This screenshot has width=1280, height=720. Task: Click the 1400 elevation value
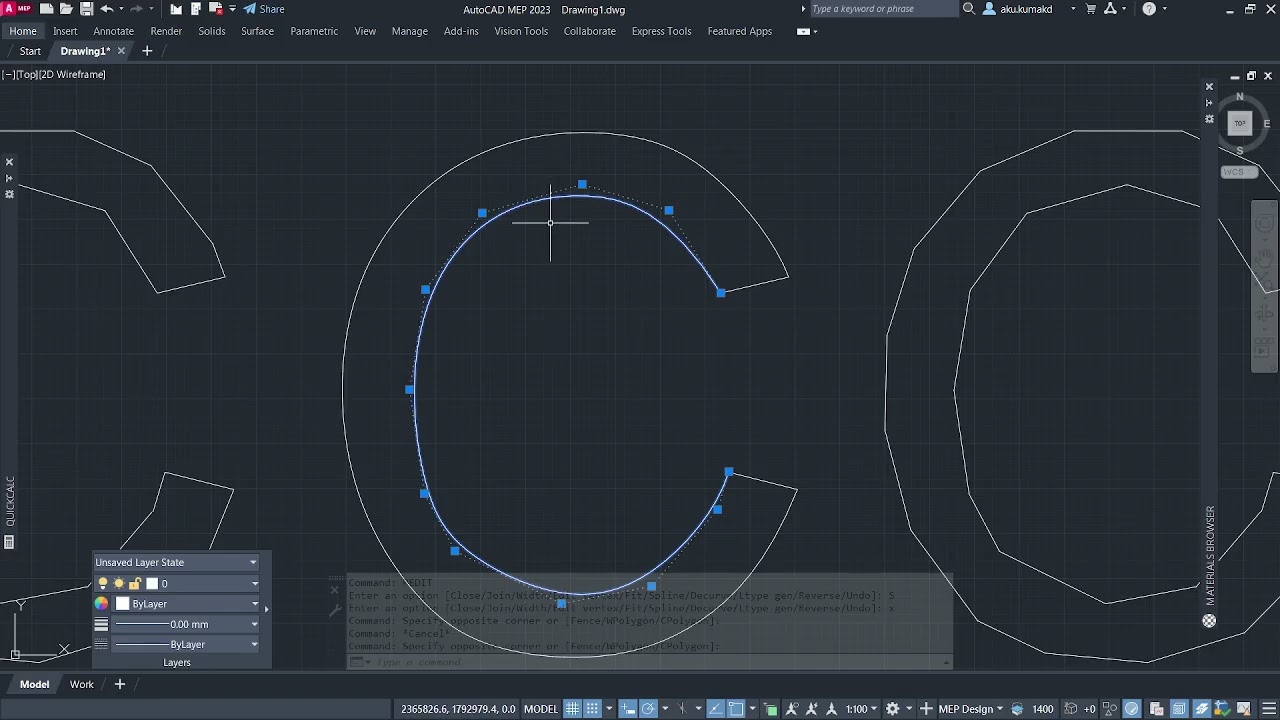[1043, 709]
